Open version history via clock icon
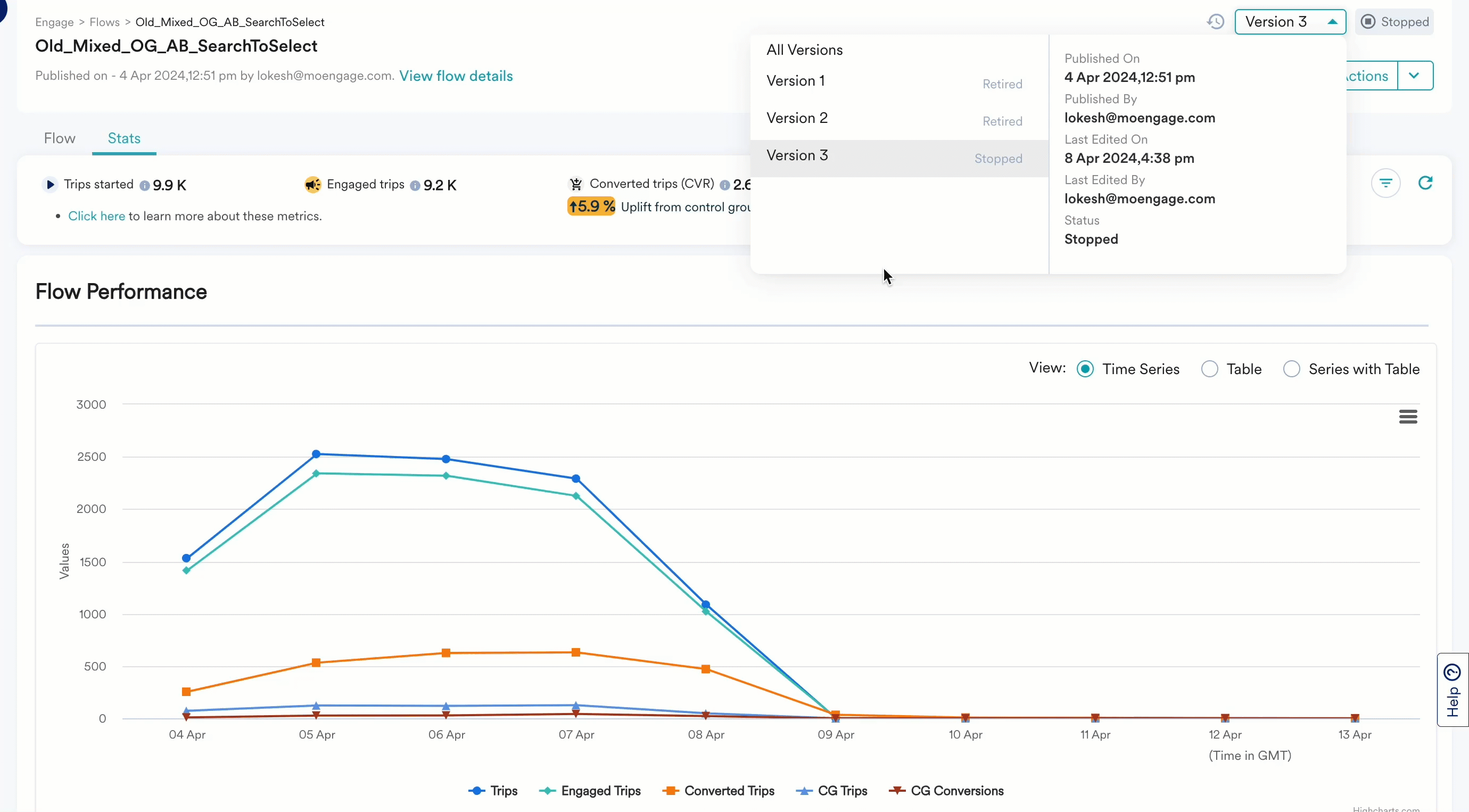 1215,21
